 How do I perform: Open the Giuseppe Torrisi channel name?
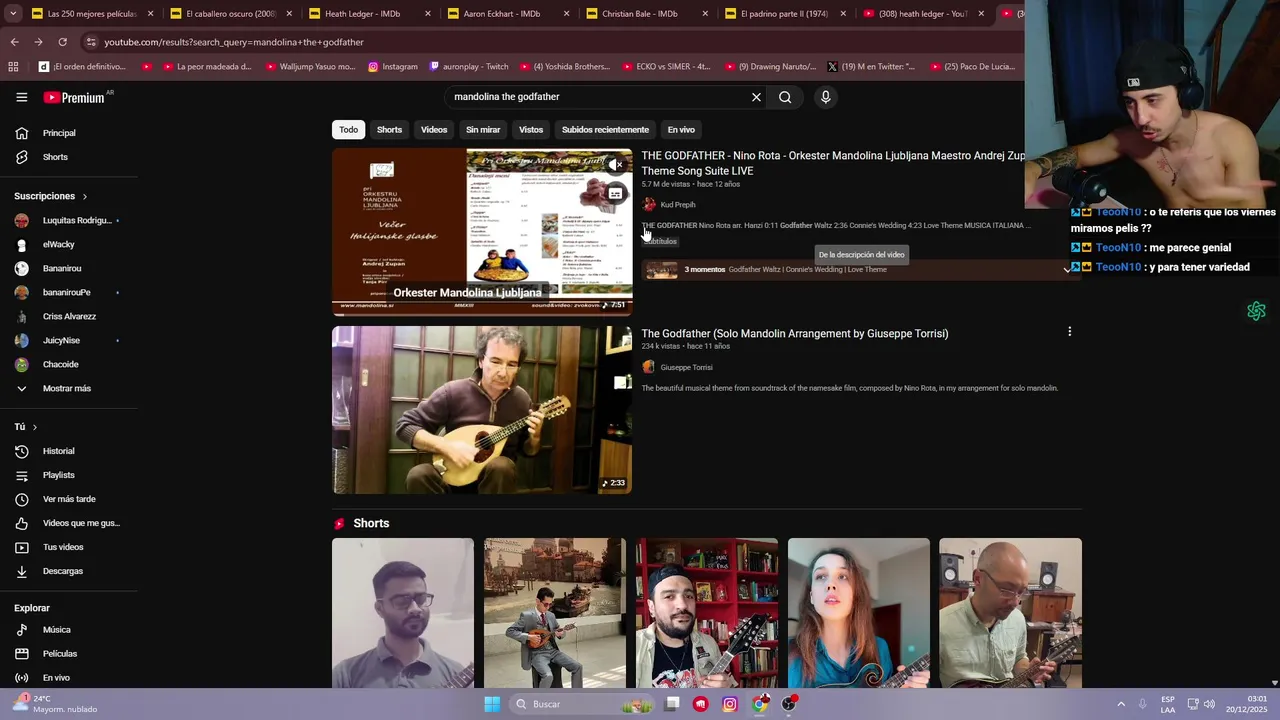686,367
